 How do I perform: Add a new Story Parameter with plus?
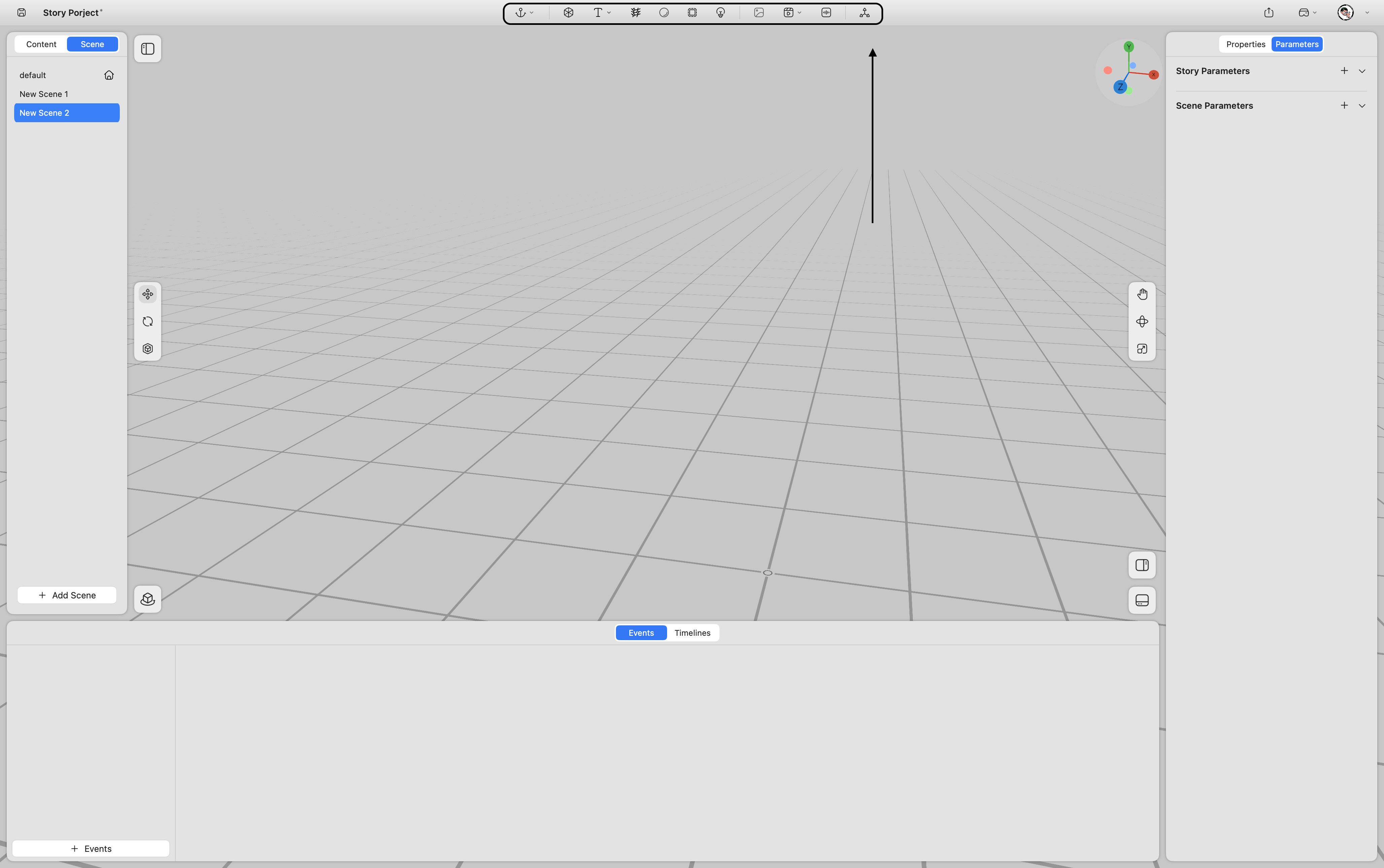1344,71
